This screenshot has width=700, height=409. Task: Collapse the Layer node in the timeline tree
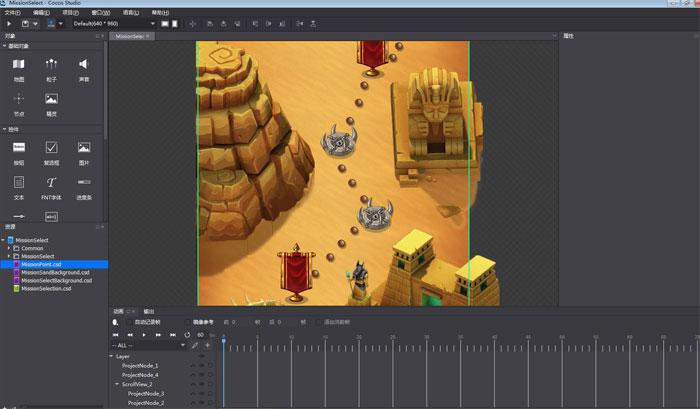[x=112, y=356]
